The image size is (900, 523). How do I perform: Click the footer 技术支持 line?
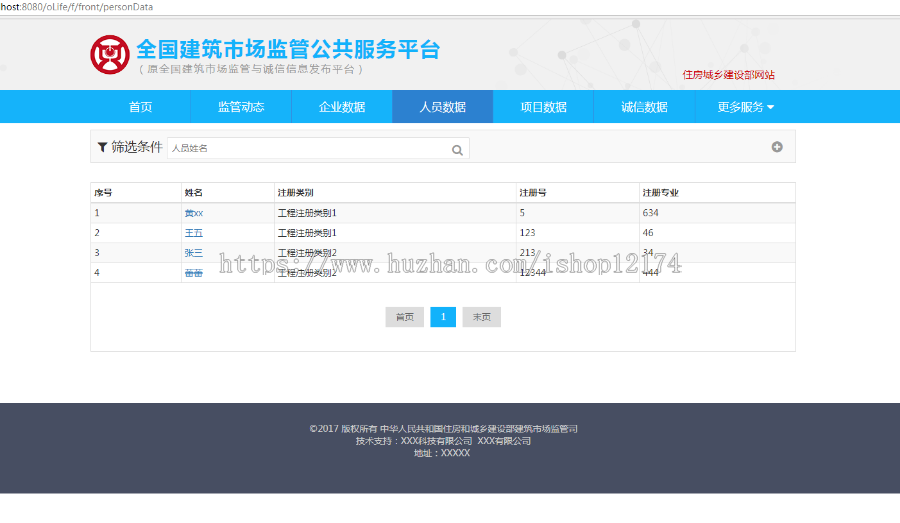click(443, 441)
